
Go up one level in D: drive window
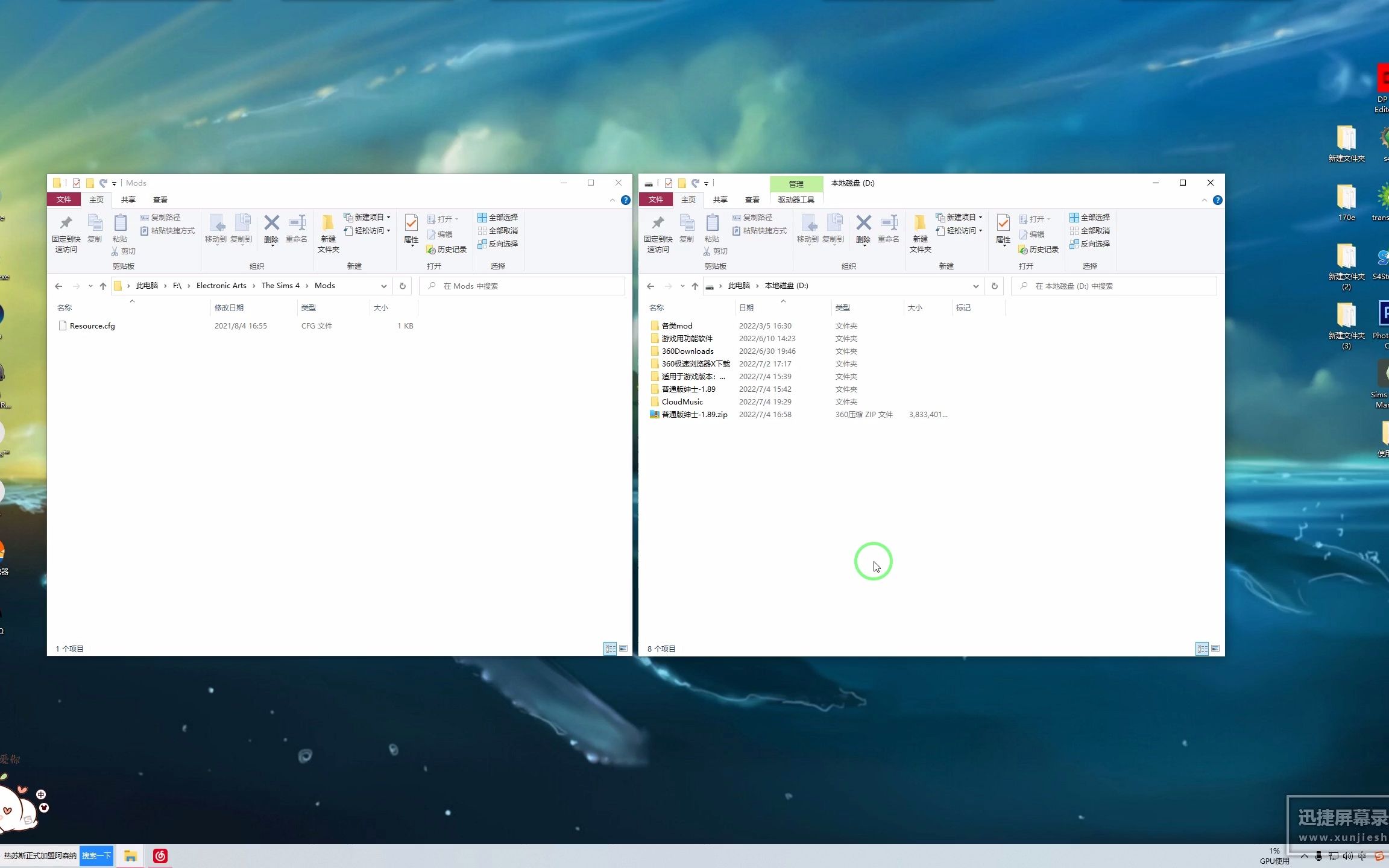click(x=695, y=286)
